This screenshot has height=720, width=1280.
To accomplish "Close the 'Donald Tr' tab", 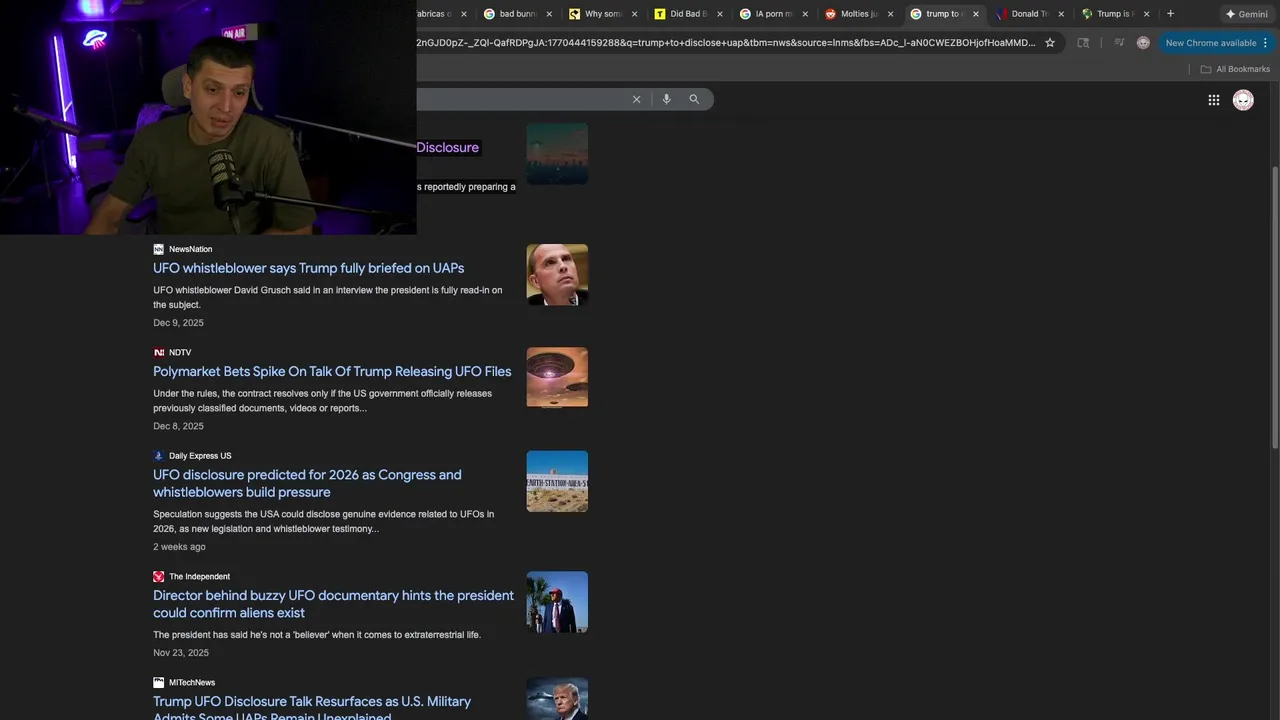I will (1061, 14).
